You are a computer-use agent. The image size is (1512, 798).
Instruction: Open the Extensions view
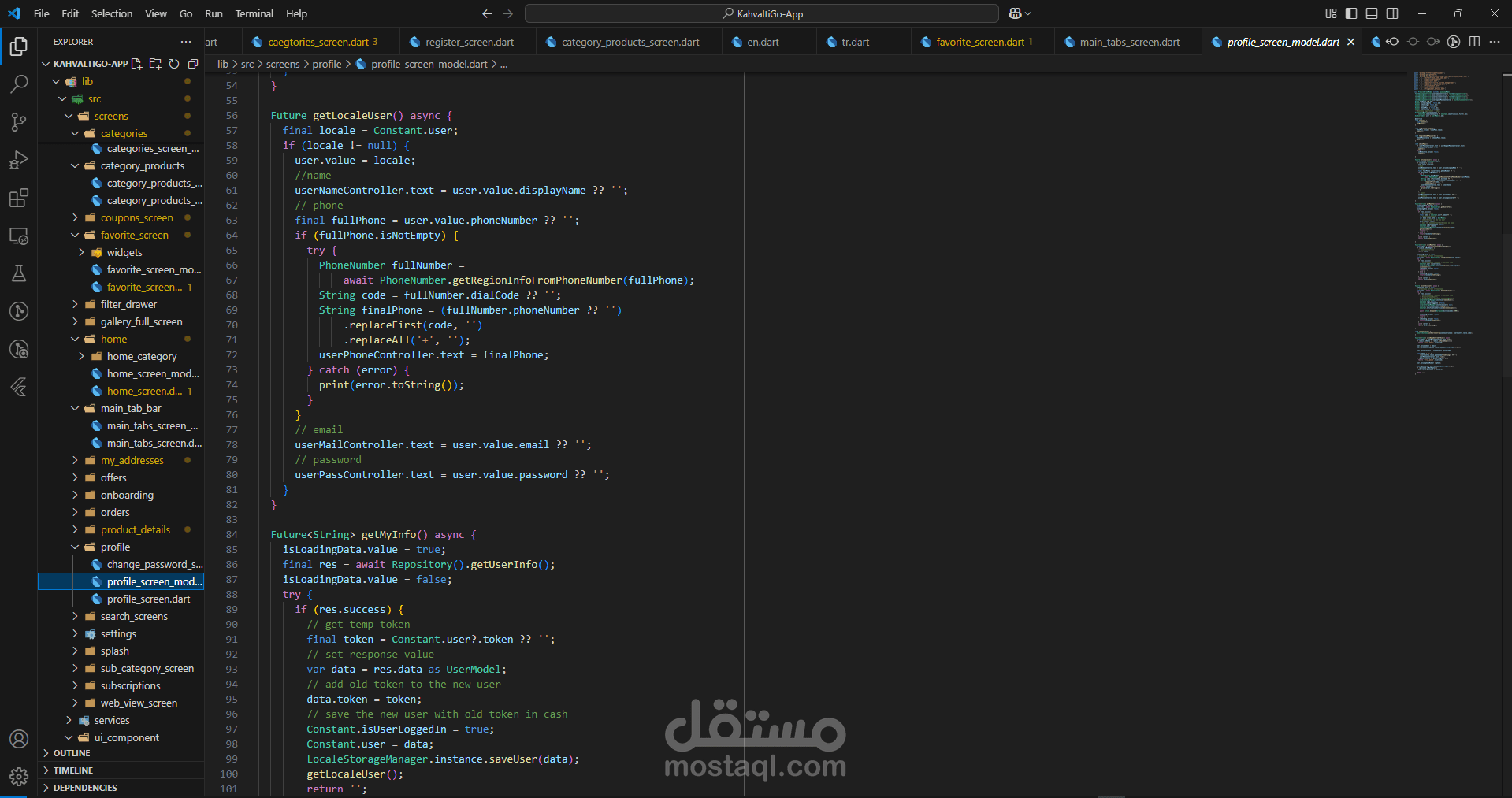[x=19, y=198]
